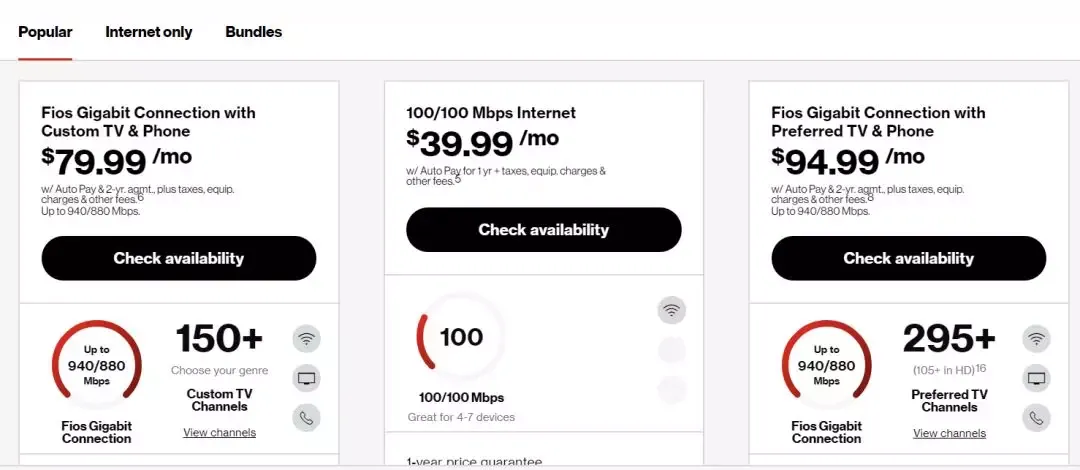The width and height of the screenshot is (1080, 470).
Task: Click the 295+ Preferred TV channels count
Action: point(950,340)
